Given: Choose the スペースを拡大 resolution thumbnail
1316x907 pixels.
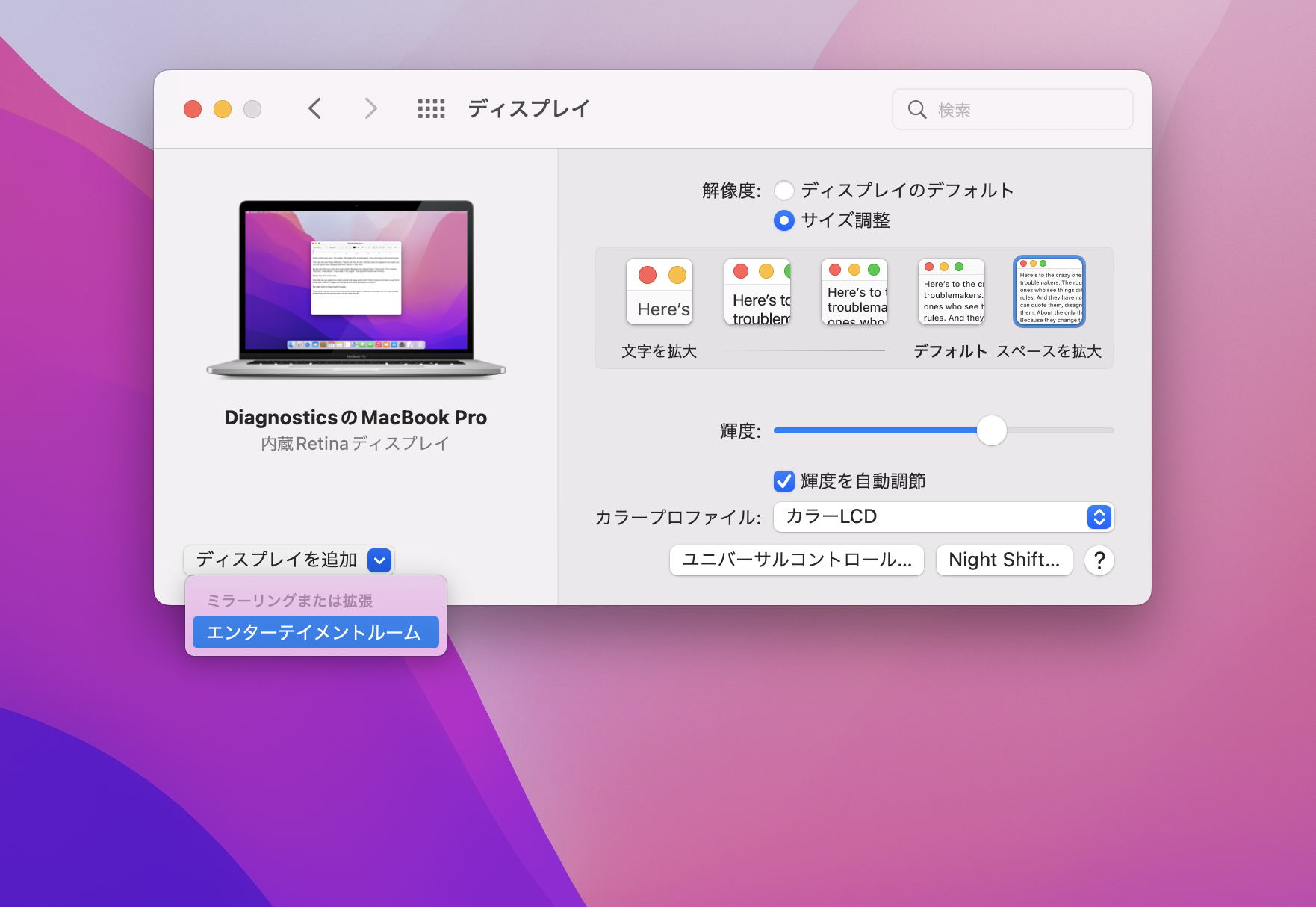Looking at the screenshot, I should click(x=1049, y=291).
